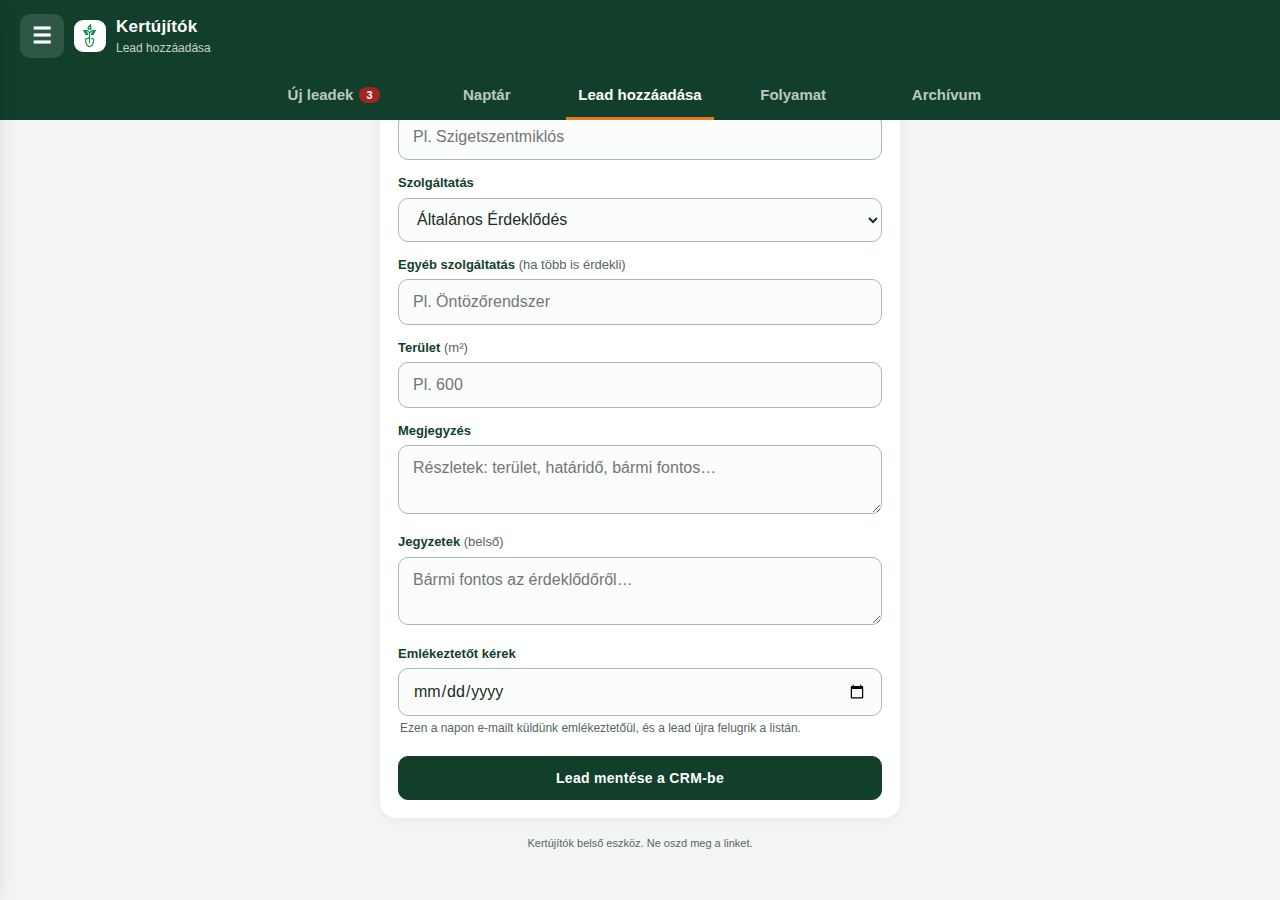Image resolution: width=1280 pixels, height=900 pixels.
Task: Open the Naptár tab
Action: pos(487,96)
